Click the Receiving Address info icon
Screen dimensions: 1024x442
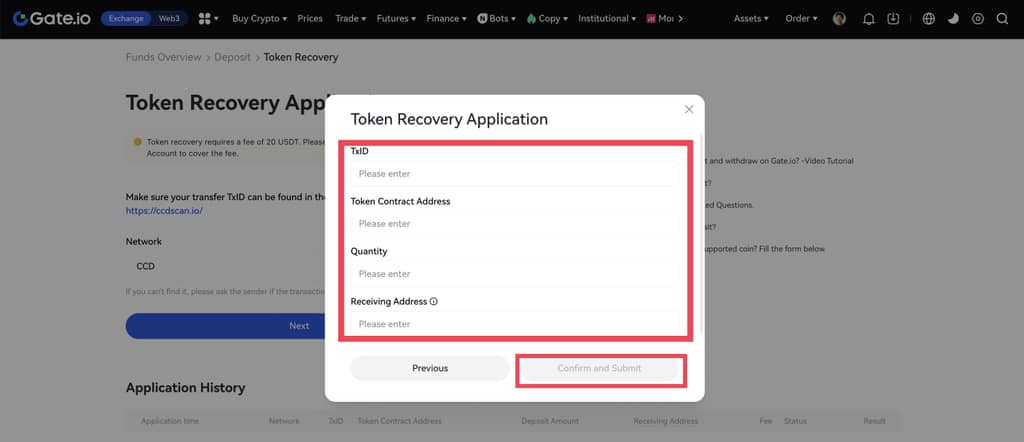click(434, 301)
